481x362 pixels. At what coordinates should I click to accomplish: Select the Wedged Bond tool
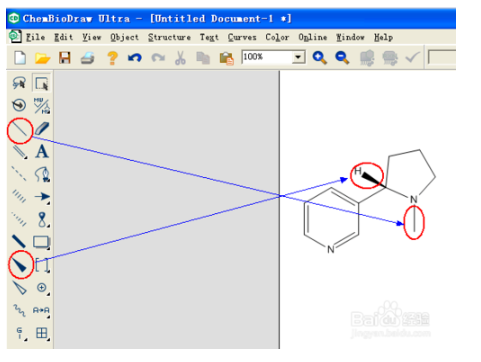click(x=20, y=265)
